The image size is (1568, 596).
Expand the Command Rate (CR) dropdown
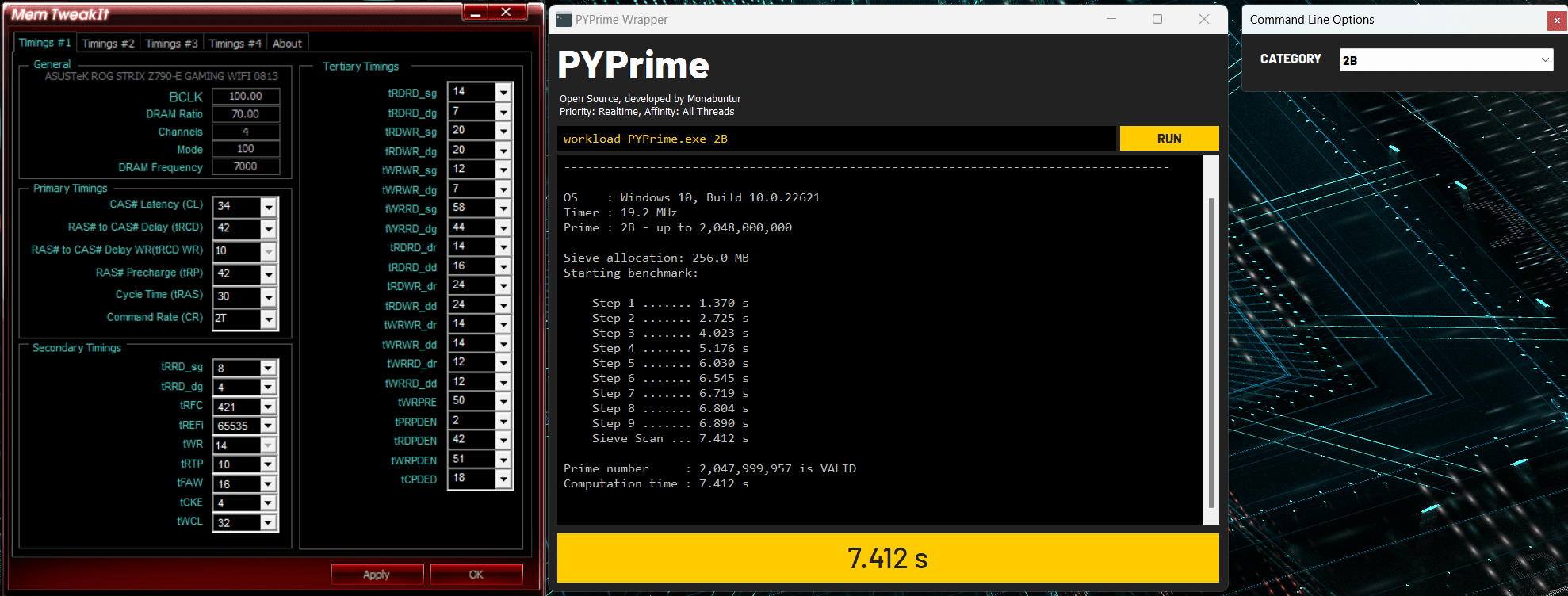click(269, 319)
